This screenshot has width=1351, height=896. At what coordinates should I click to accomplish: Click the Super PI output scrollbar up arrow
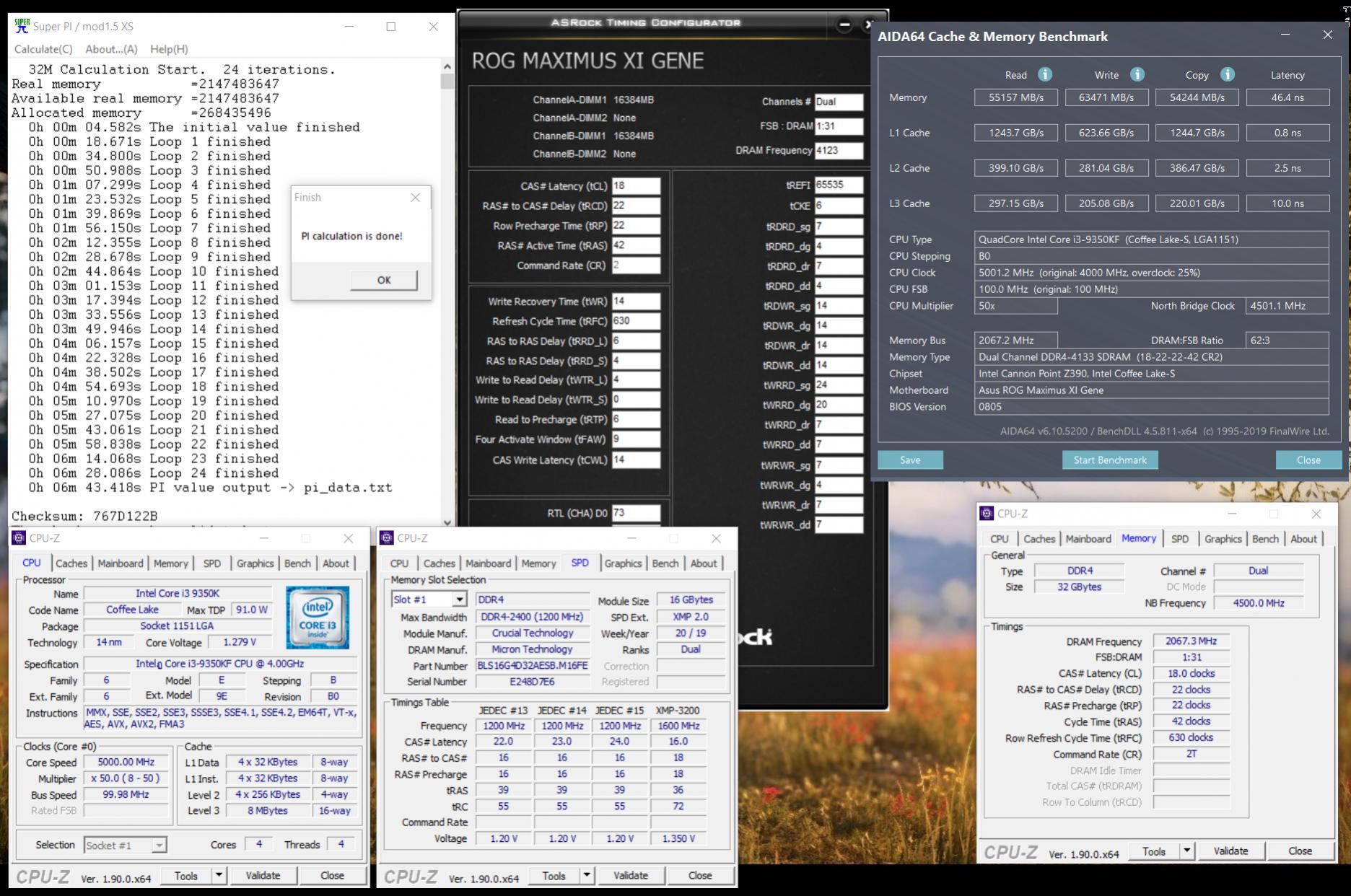[x=447, y=66]
